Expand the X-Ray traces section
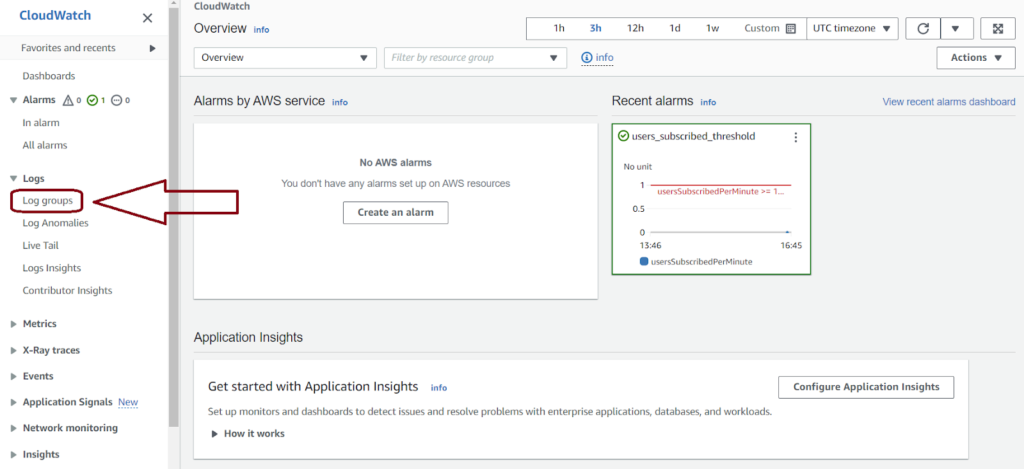 14,350
